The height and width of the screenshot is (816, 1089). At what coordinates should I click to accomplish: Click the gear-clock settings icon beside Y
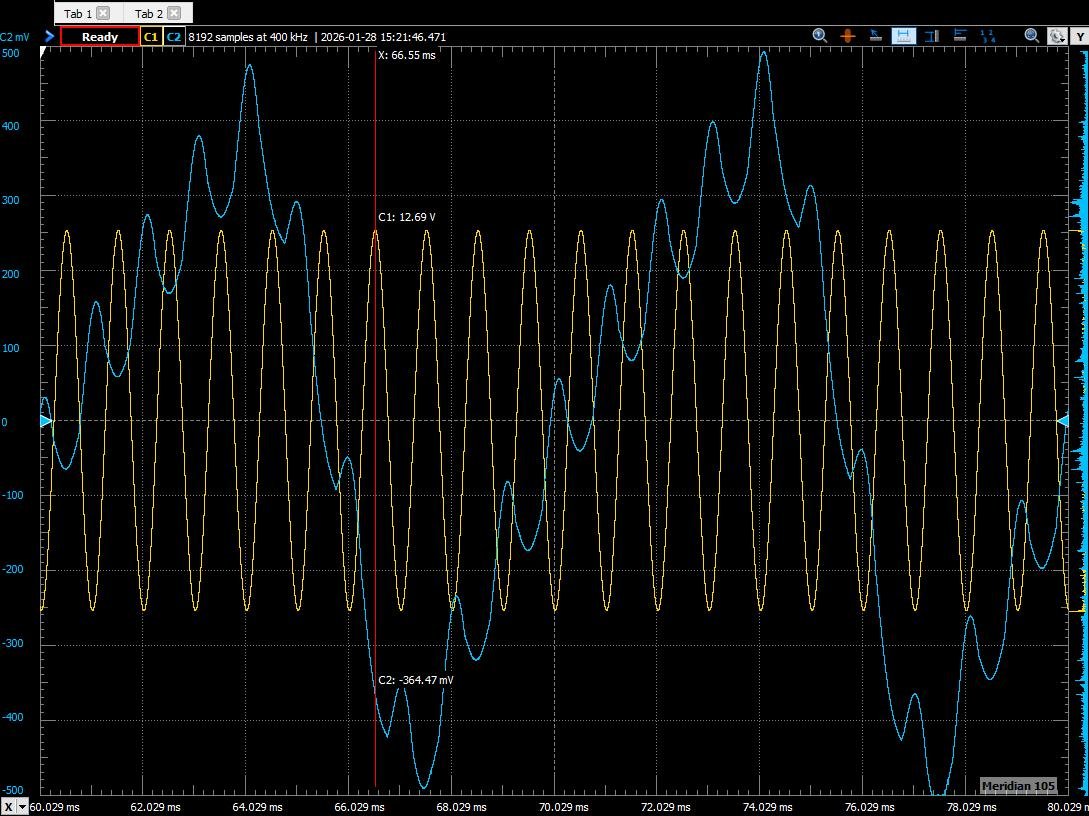click(1056, 36)
